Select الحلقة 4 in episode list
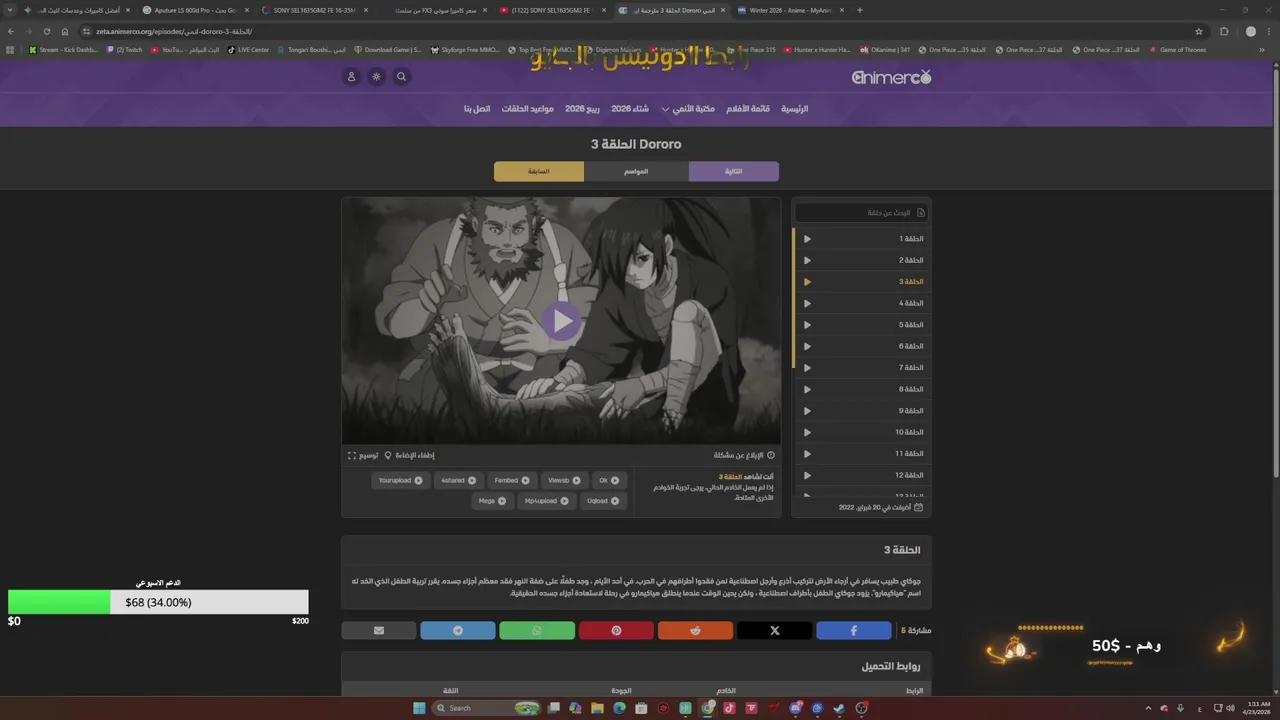The image size is (1280, 720). click(863, 303)
